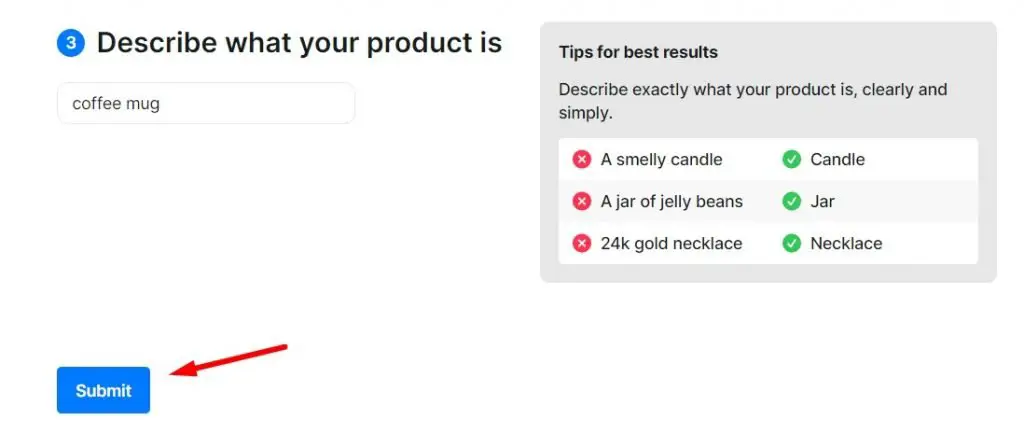Click the 'Jar' good example text
This screenshot has height=448, width=1024.
tap(822, 201)
